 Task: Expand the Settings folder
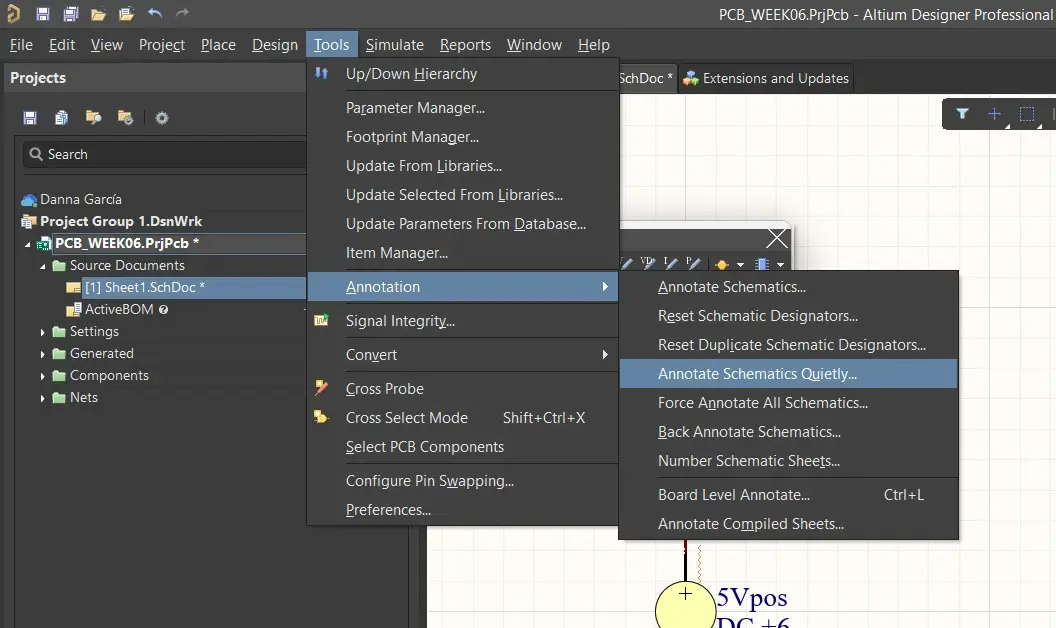(x=42, y=332)
